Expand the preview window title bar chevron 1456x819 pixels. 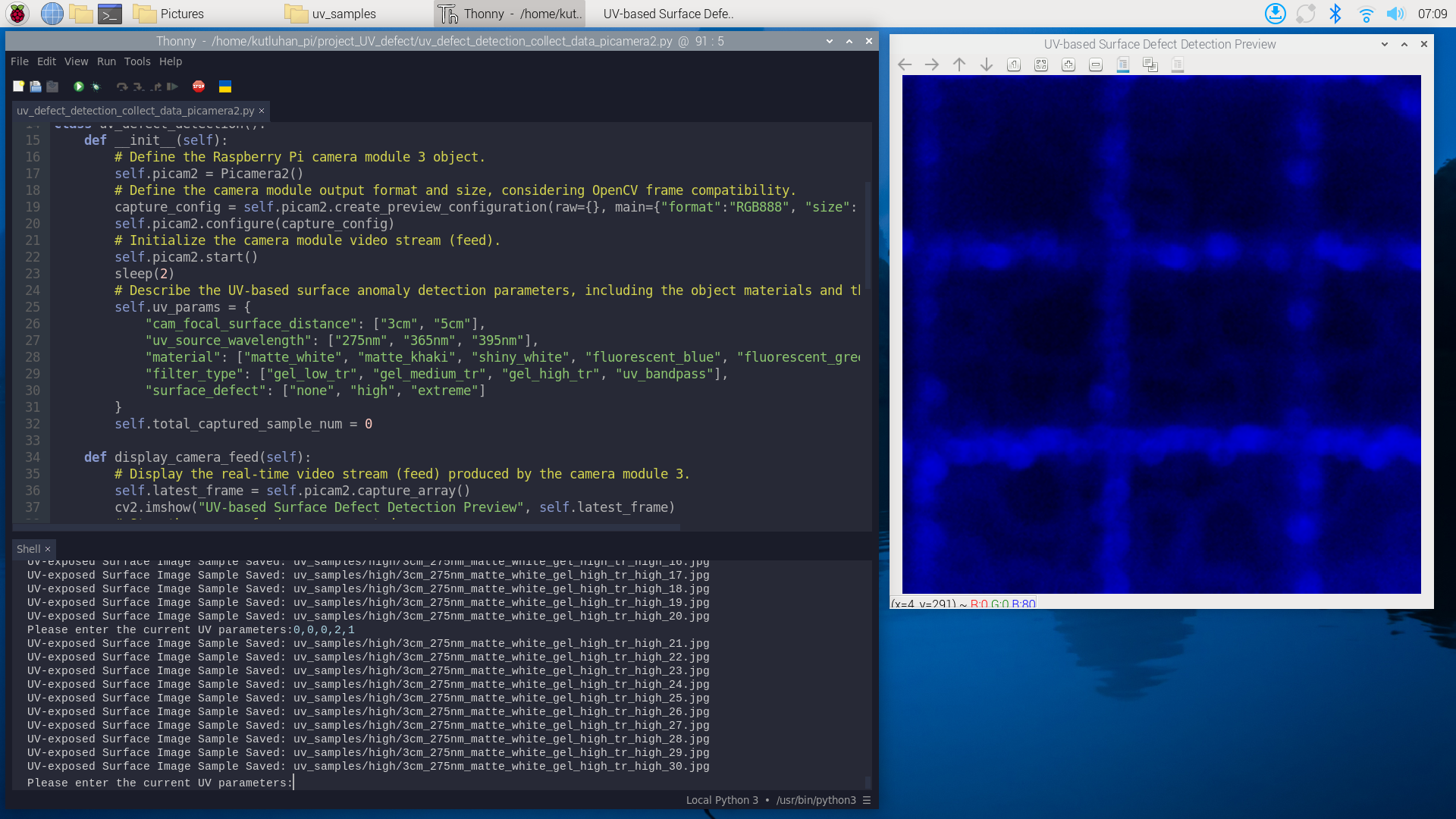click(x=1384, y=44)
